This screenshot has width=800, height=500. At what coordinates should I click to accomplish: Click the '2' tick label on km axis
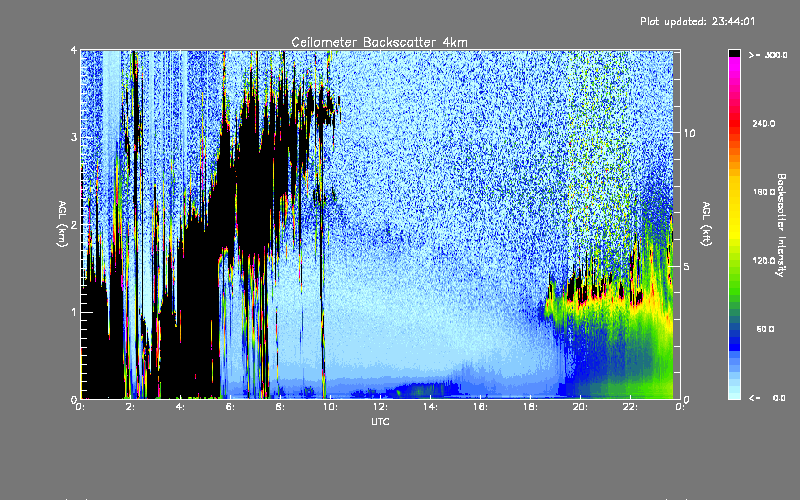74,224
